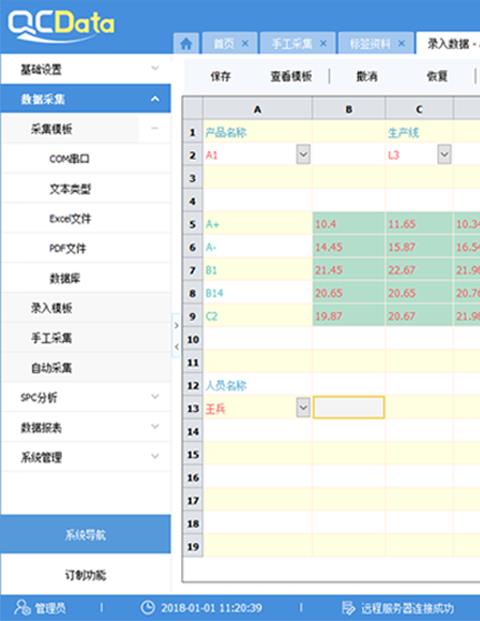Screen dimensions: 480x621
Task: Open the L3 production line dropdown
Action: 444,154
